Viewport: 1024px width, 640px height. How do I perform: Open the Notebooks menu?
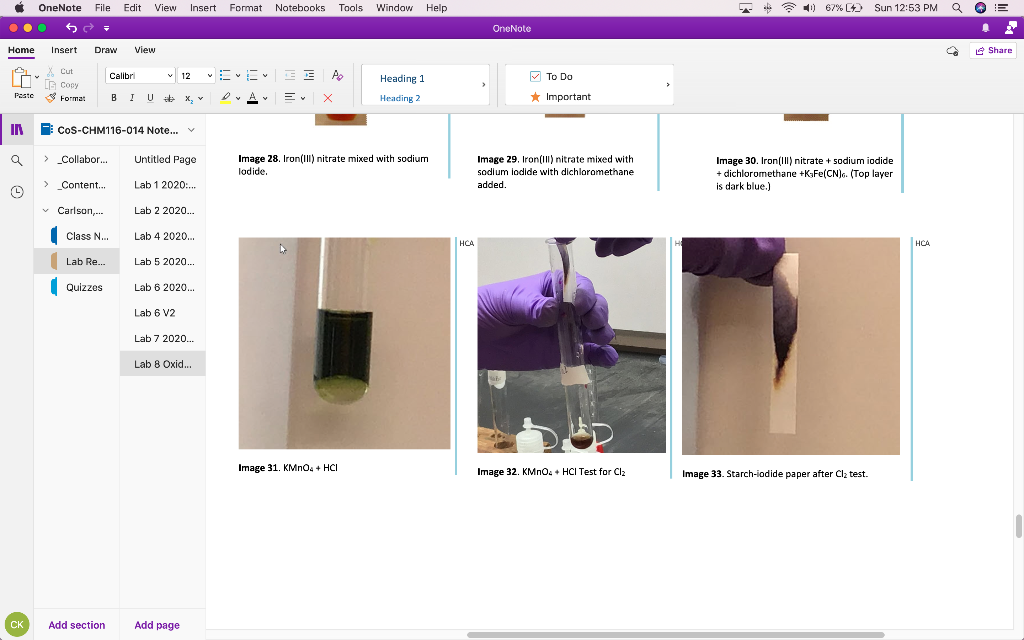(300, 8)
